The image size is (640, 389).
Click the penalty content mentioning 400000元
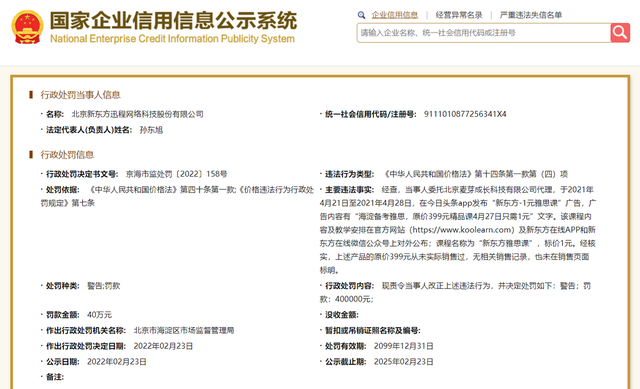coord(456,292)
